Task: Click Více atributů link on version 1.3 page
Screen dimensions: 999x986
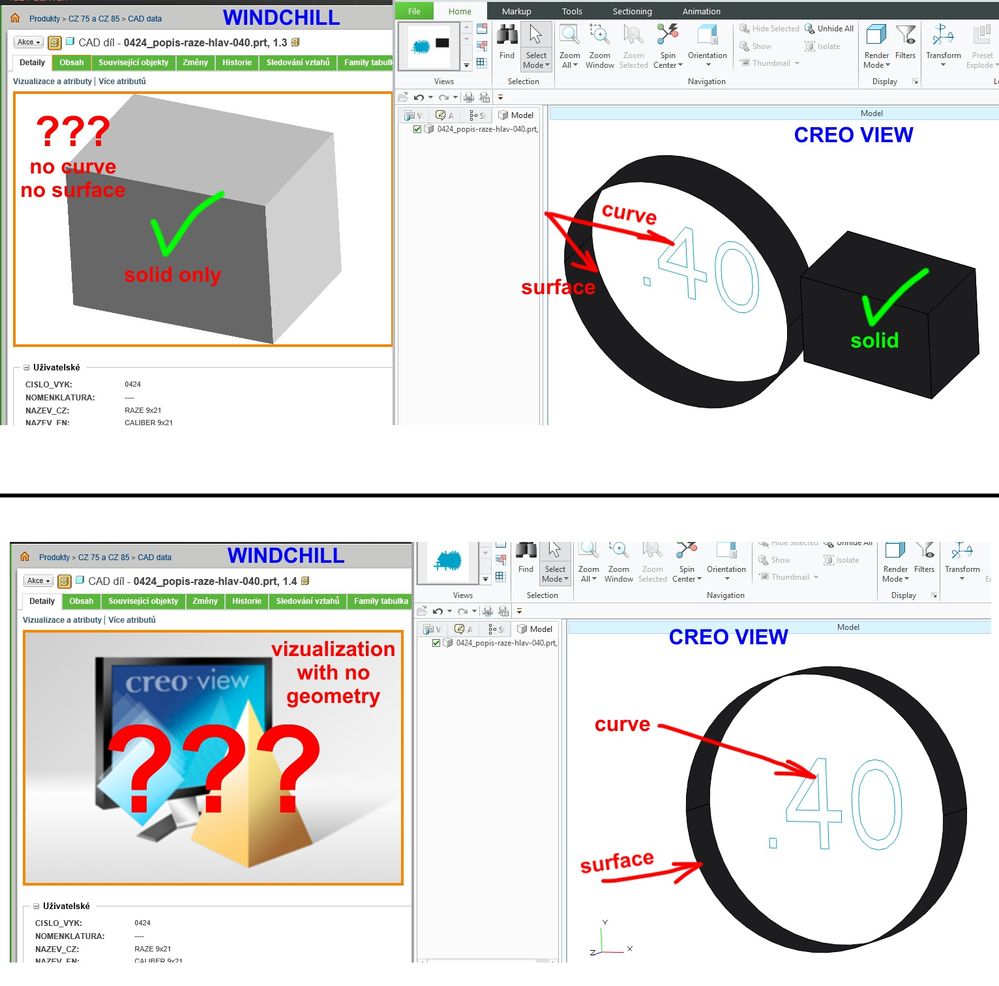Action: tap(122, 81)
